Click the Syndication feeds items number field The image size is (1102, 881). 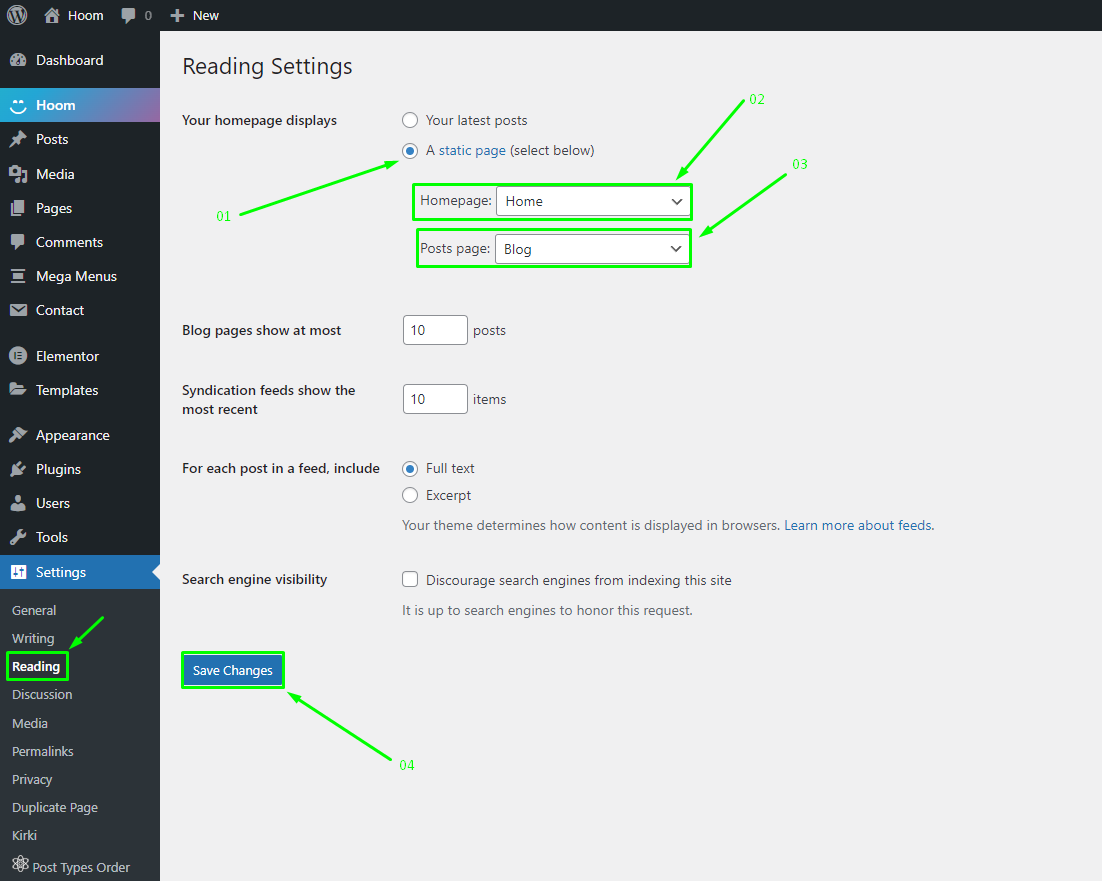pos(435,399)
